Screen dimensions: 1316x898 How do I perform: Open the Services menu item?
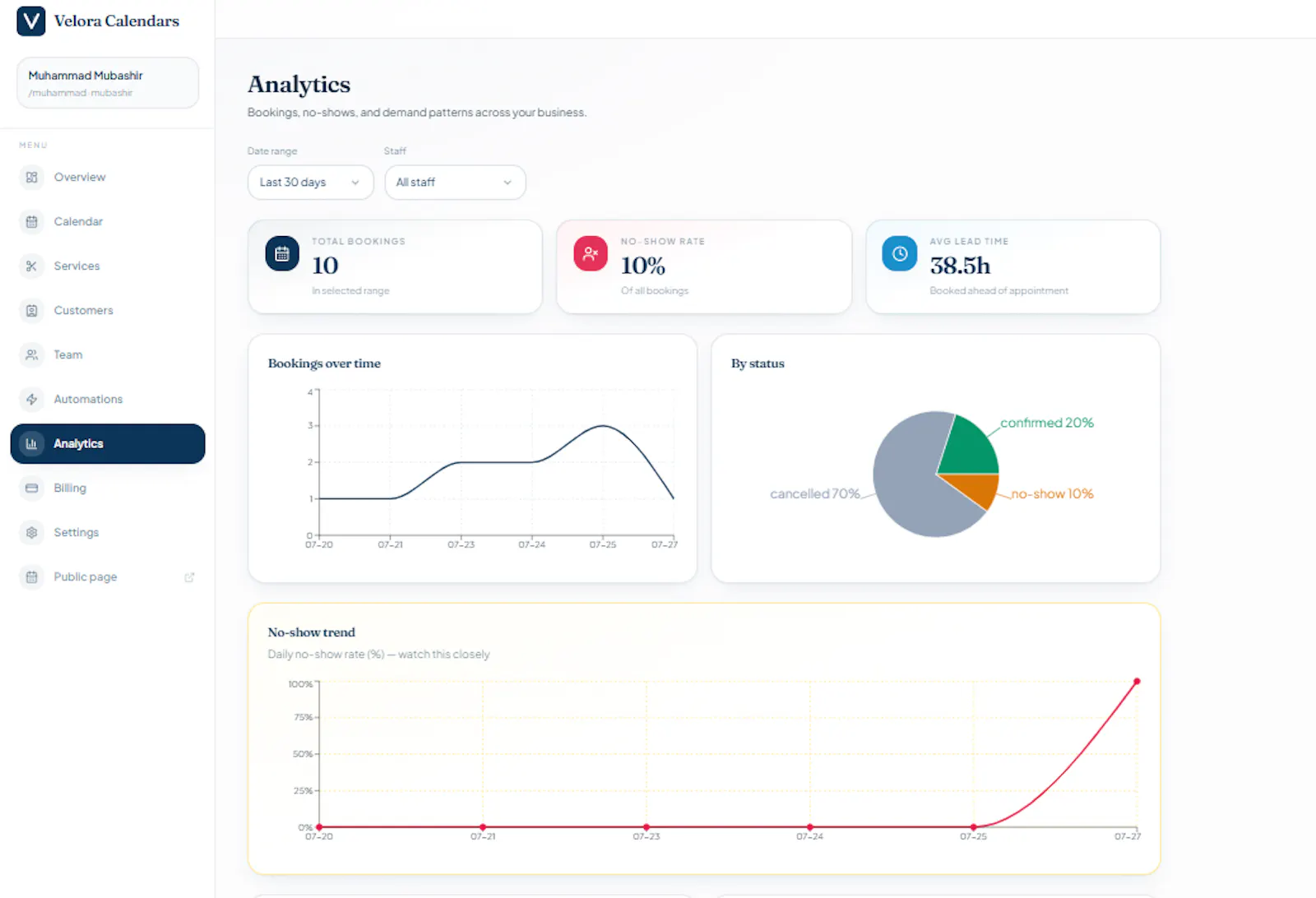click(x=108, y=266)
